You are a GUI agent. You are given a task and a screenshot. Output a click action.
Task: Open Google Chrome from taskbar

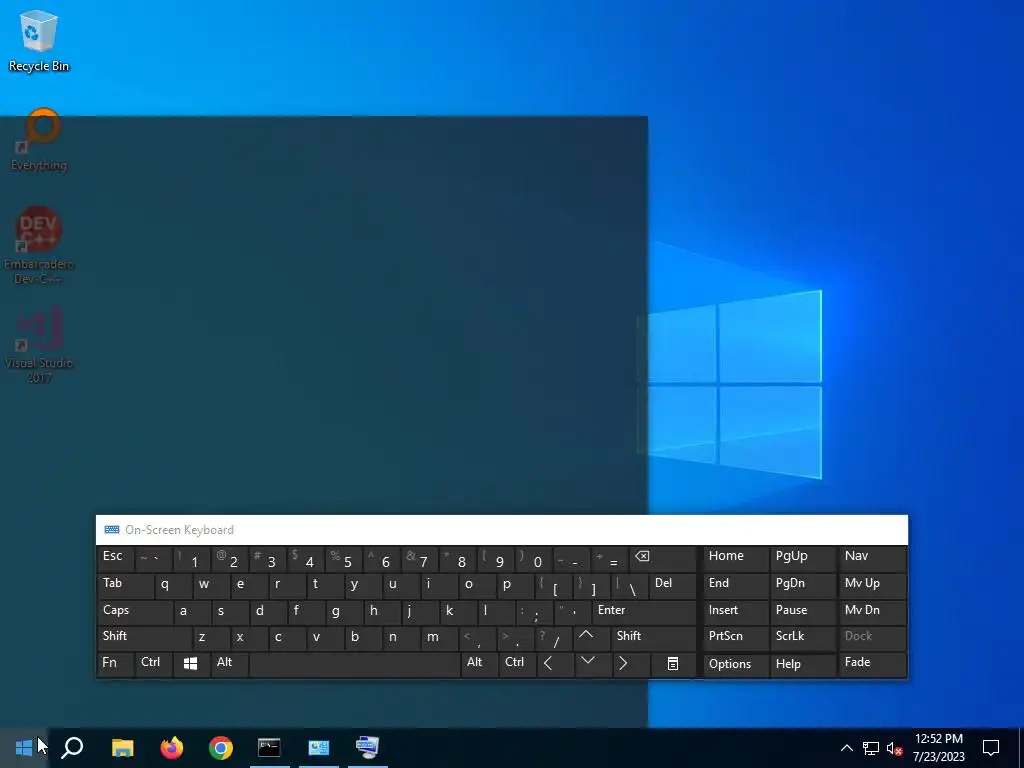click(221, 748)
